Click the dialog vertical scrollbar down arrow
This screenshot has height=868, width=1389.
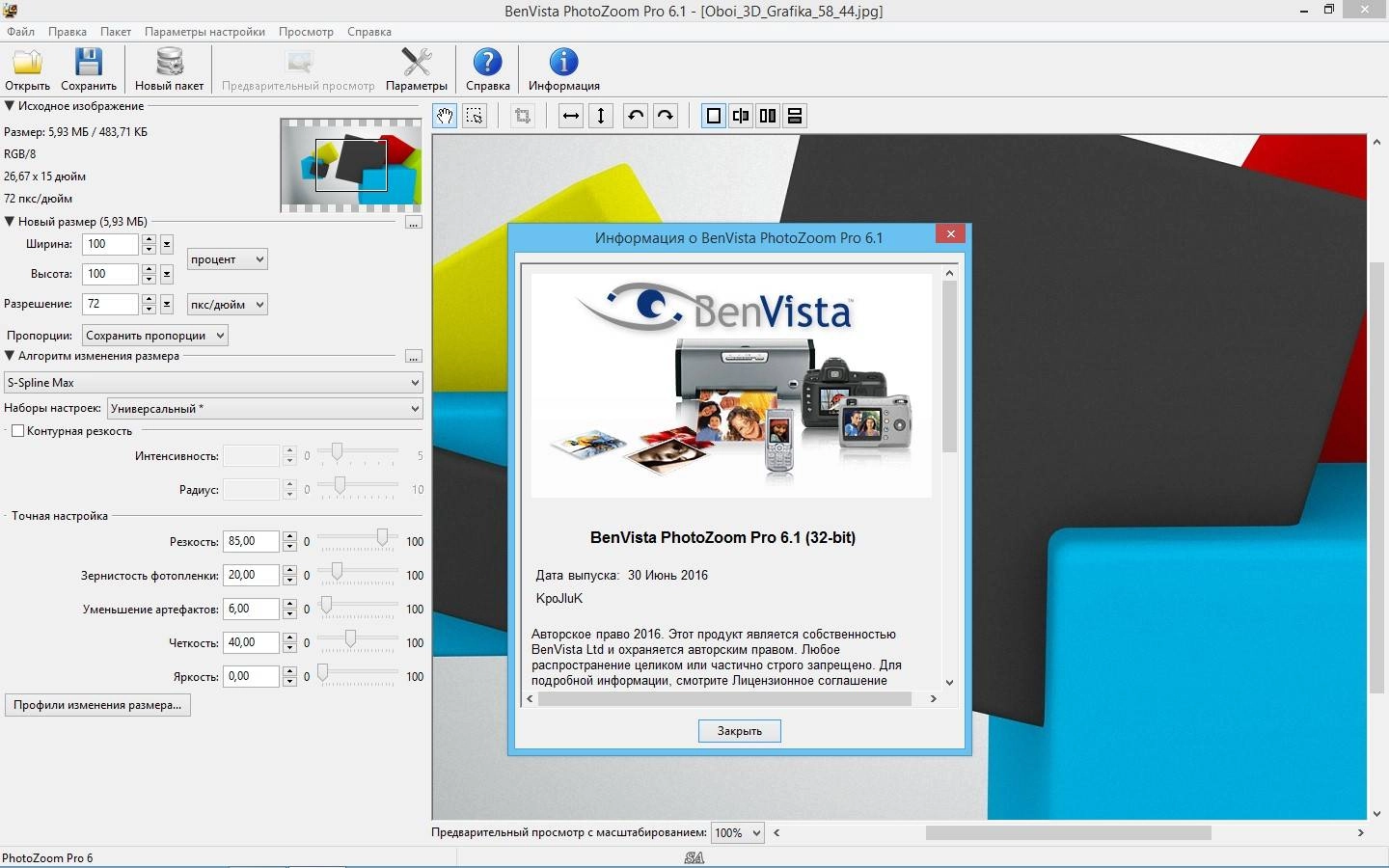tap(949, 682)
